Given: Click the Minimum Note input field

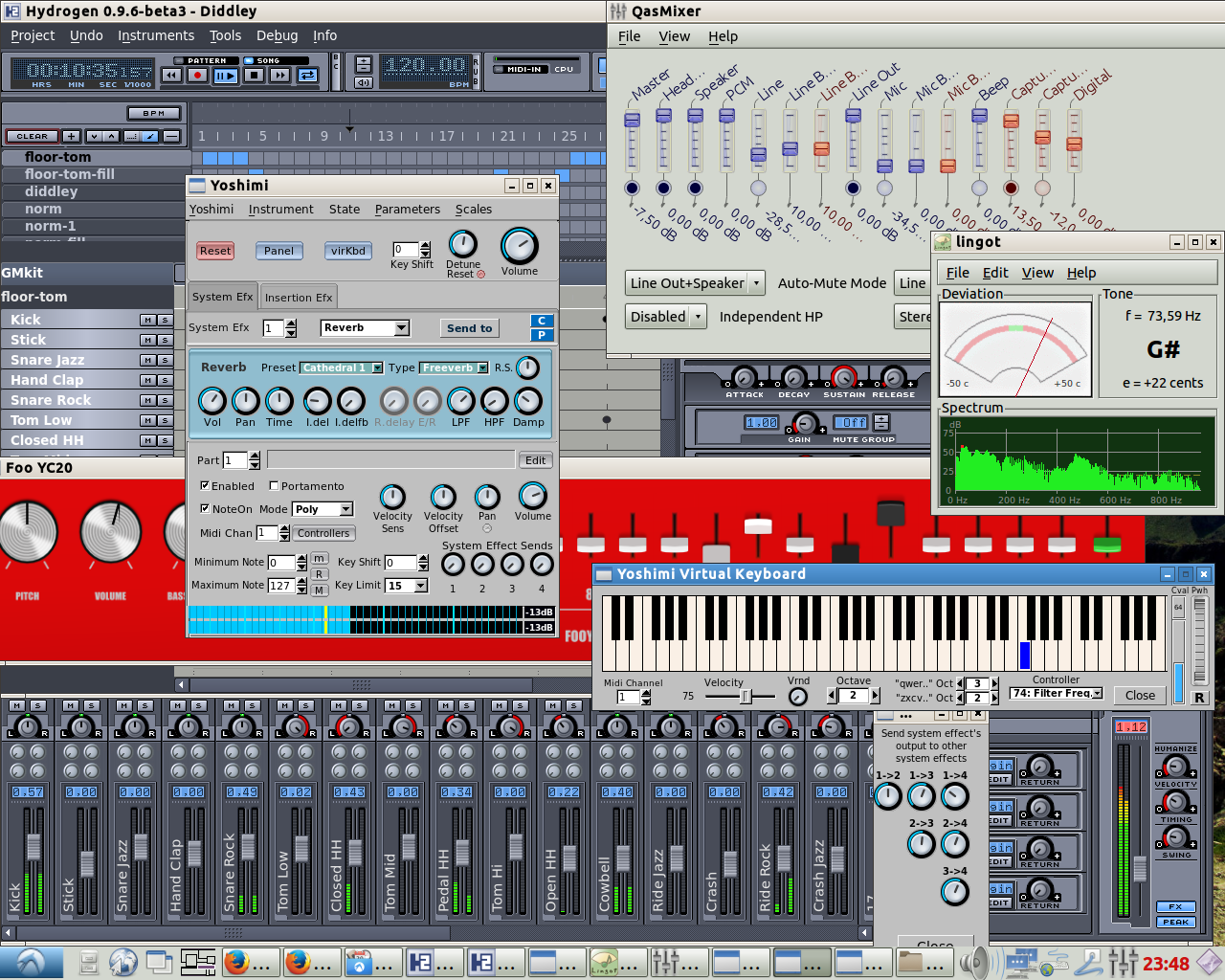Looking at the screenshot, I should pos(280,563).
